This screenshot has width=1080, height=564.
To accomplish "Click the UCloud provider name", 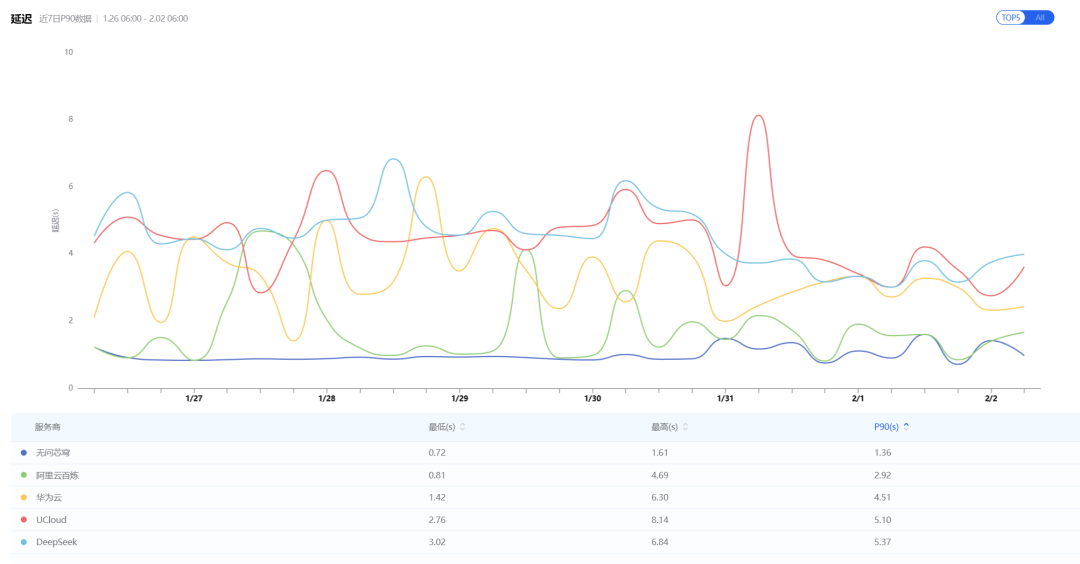I will pos(52,520).
